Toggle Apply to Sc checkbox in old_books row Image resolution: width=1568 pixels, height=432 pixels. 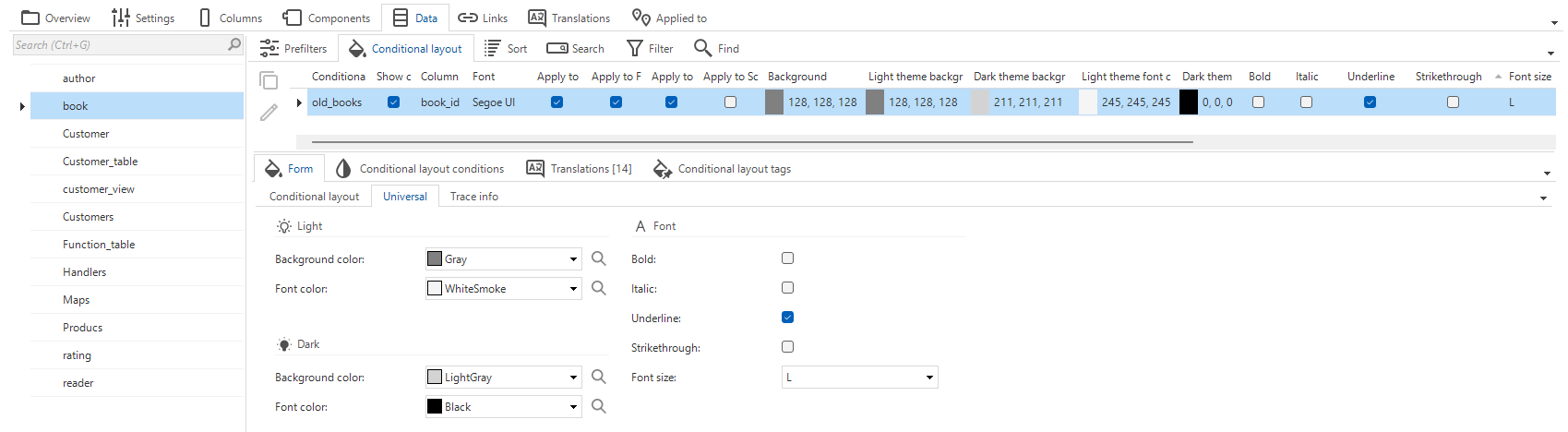730,102
